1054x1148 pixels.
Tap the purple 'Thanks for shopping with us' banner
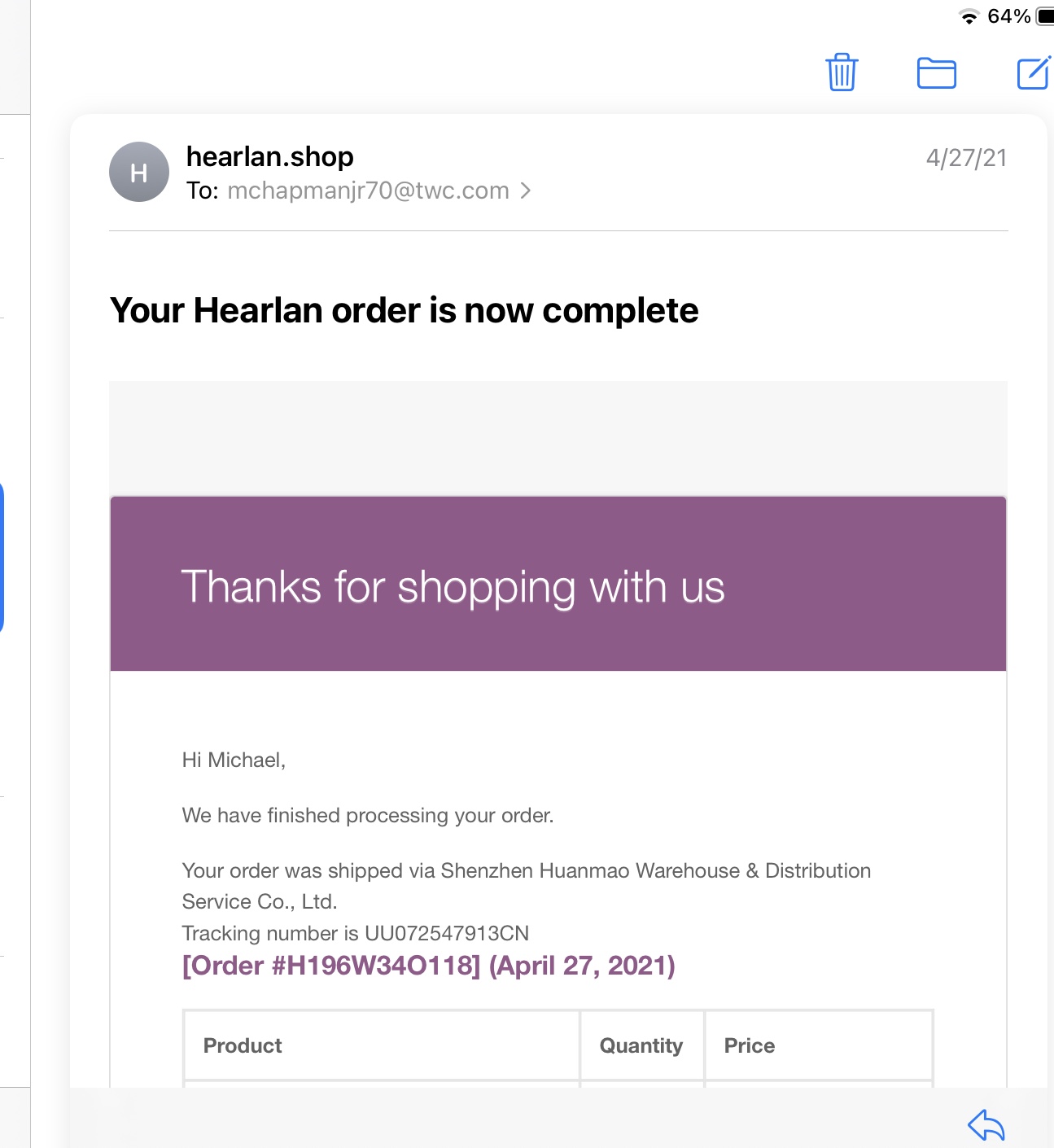[558, 584]
